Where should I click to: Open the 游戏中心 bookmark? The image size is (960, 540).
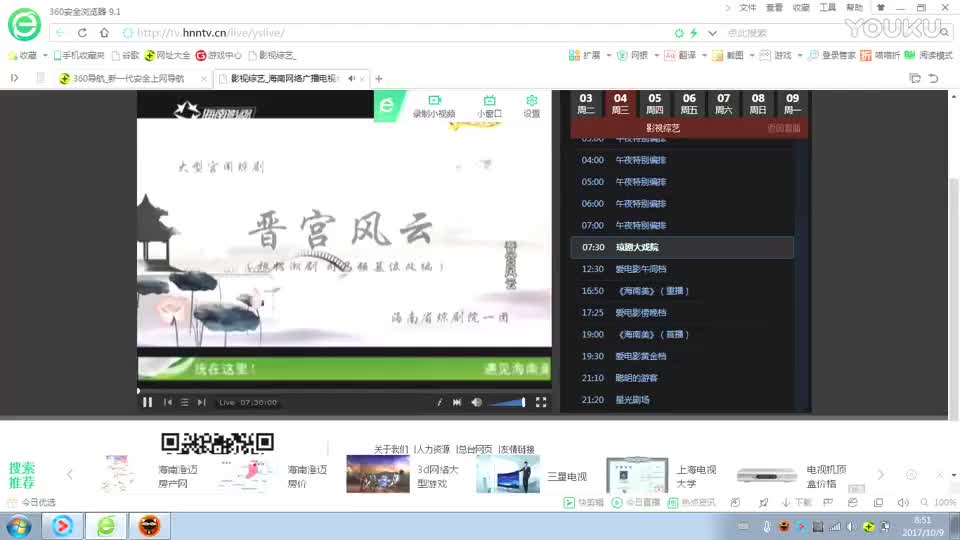pos(219,56)
